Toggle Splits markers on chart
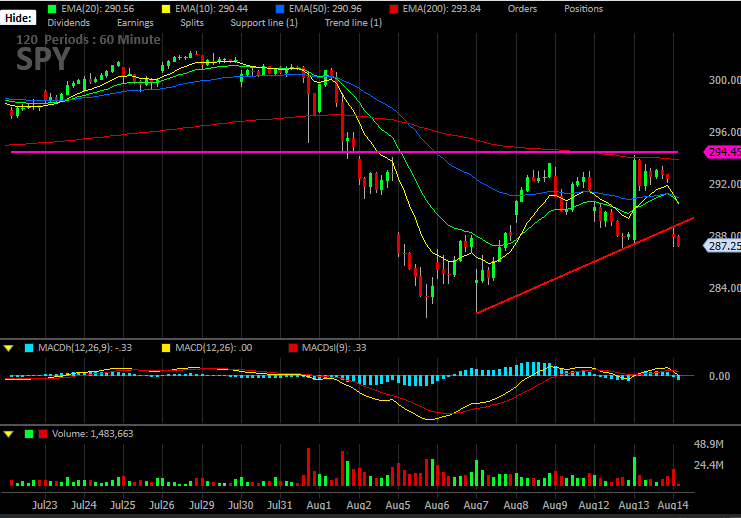This screenshot has width=741, height=518. point(192,23)
